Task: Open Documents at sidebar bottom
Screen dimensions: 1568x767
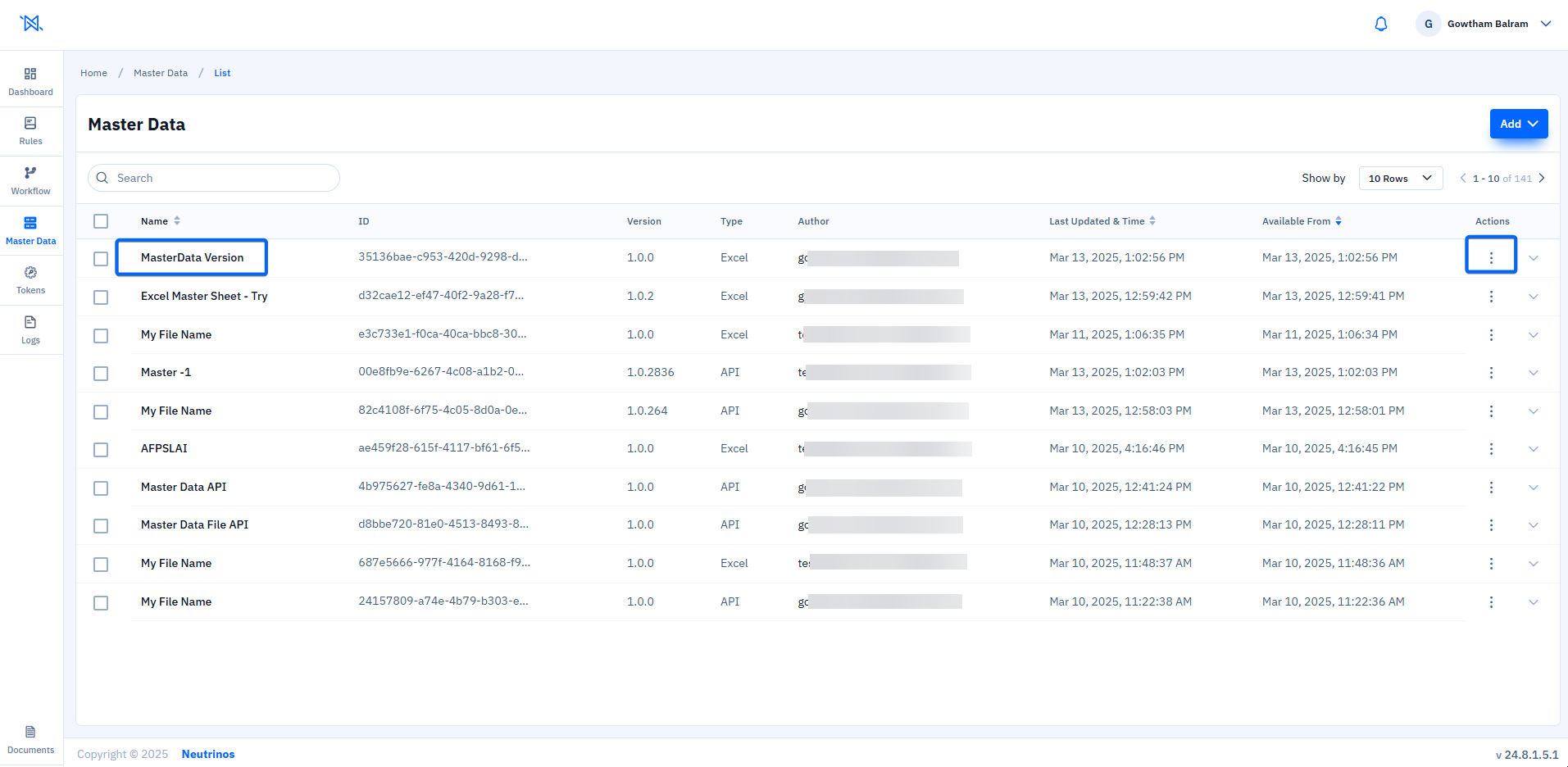Action: point(31,740)
